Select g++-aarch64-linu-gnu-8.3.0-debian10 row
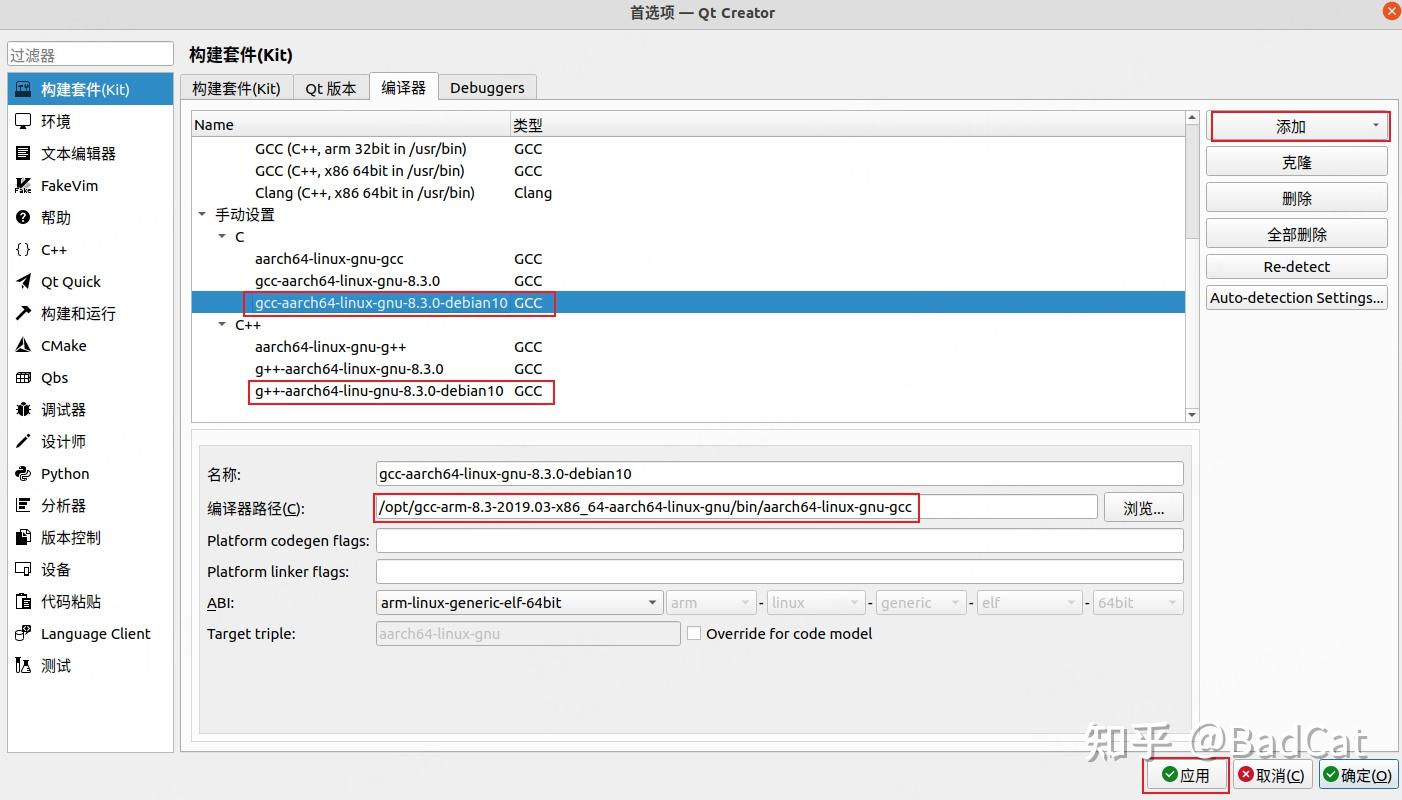Screen dimensions: 1402x800 coord(688,391)
